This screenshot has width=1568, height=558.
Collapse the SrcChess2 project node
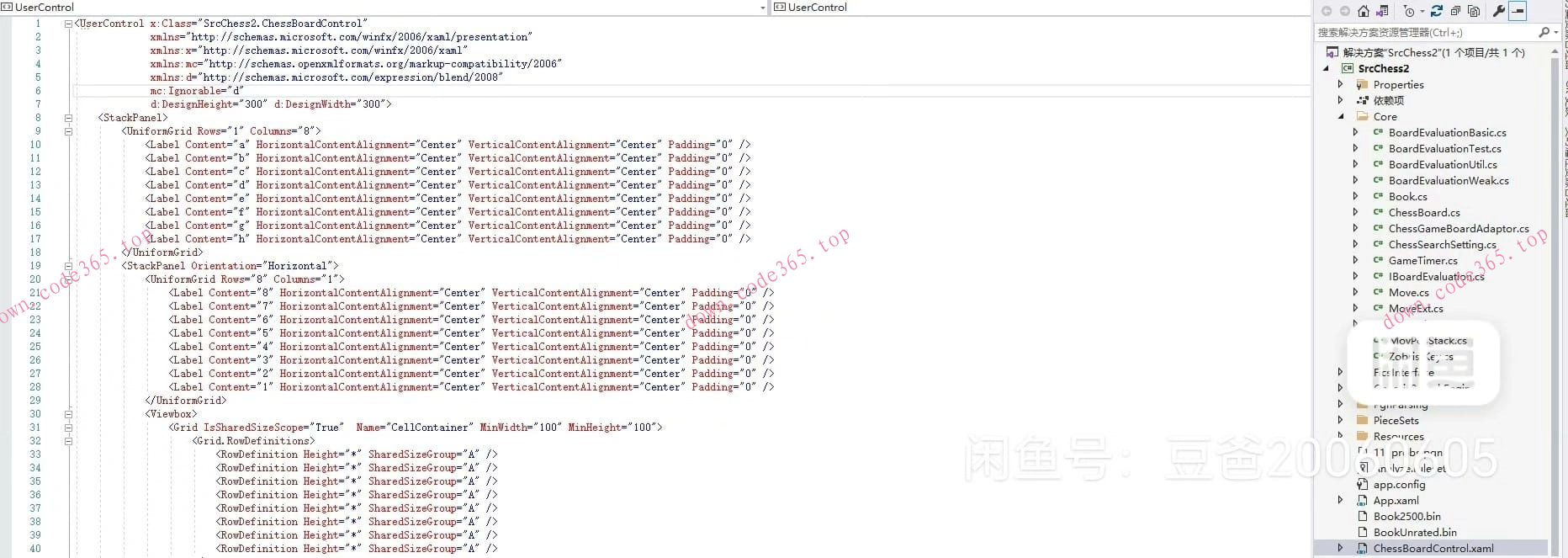point(1327,68)
